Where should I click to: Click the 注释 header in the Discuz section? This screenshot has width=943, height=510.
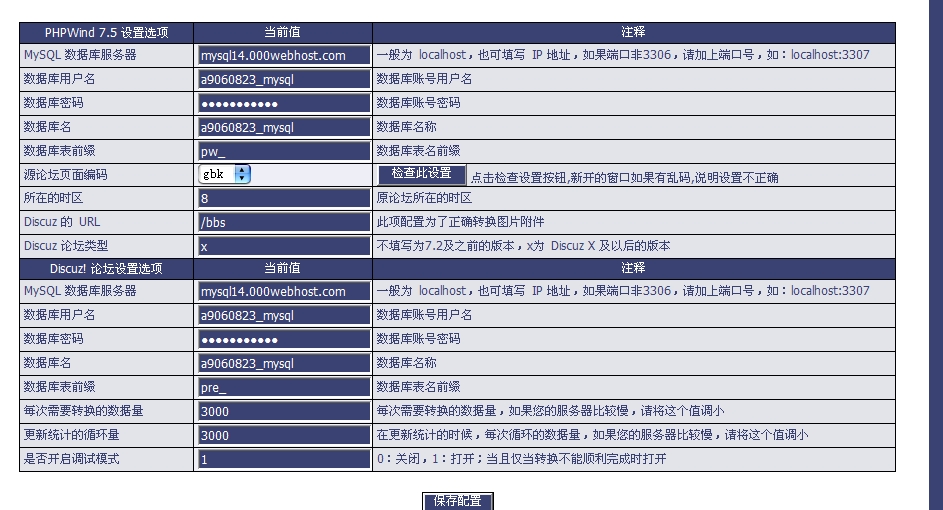point(633,268)
